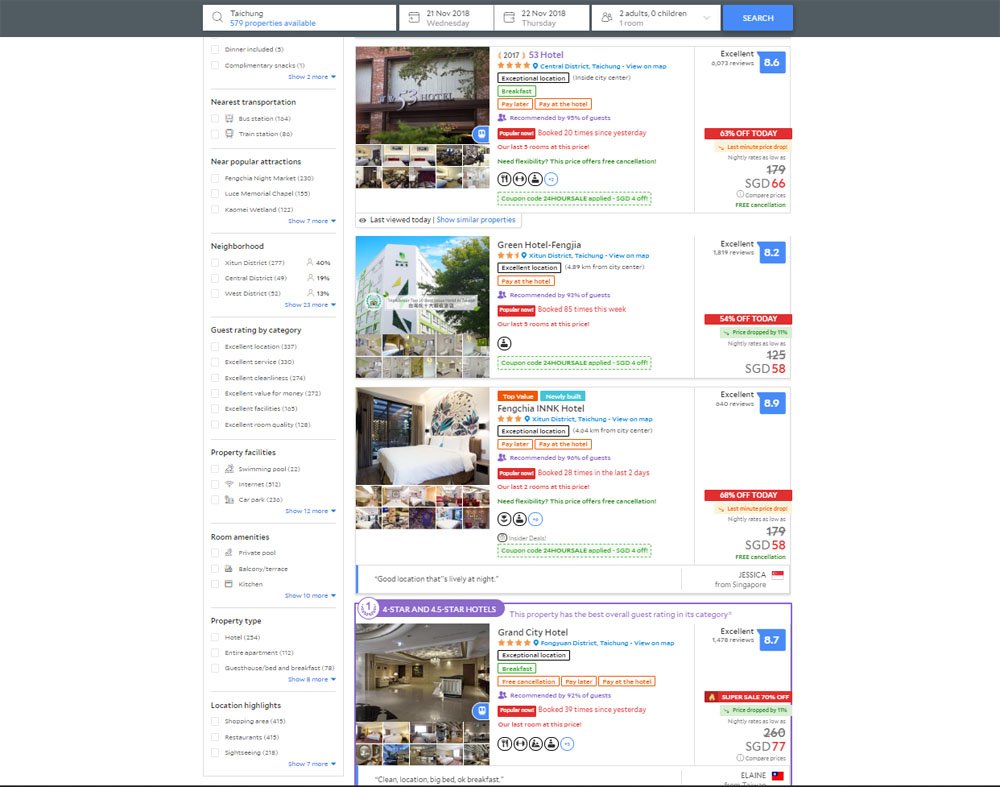Click the Taichung destination search field

click(x=300, y=18)
